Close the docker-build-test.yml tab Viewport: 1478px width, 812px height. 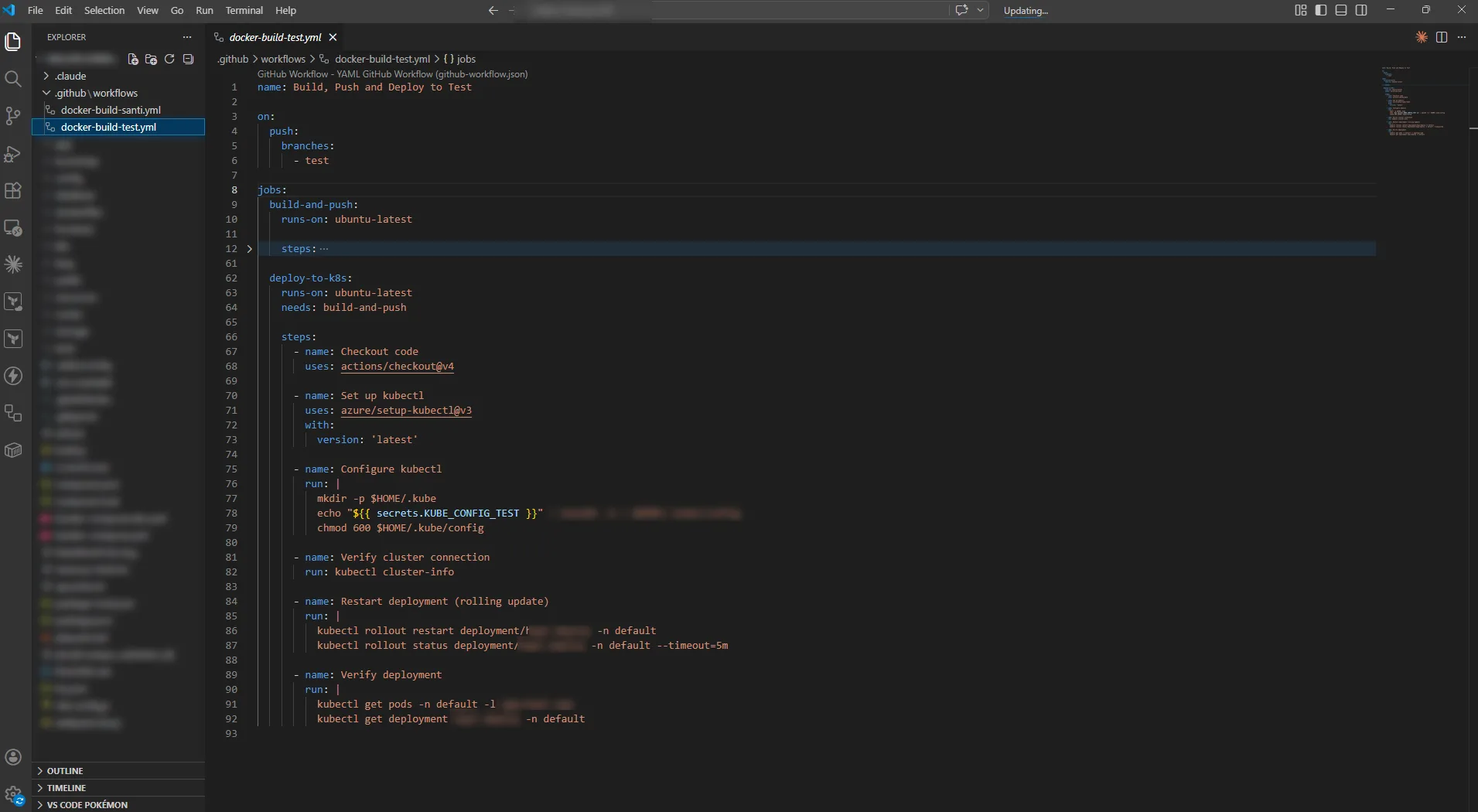pyautogui.click(x=333, y=37)
